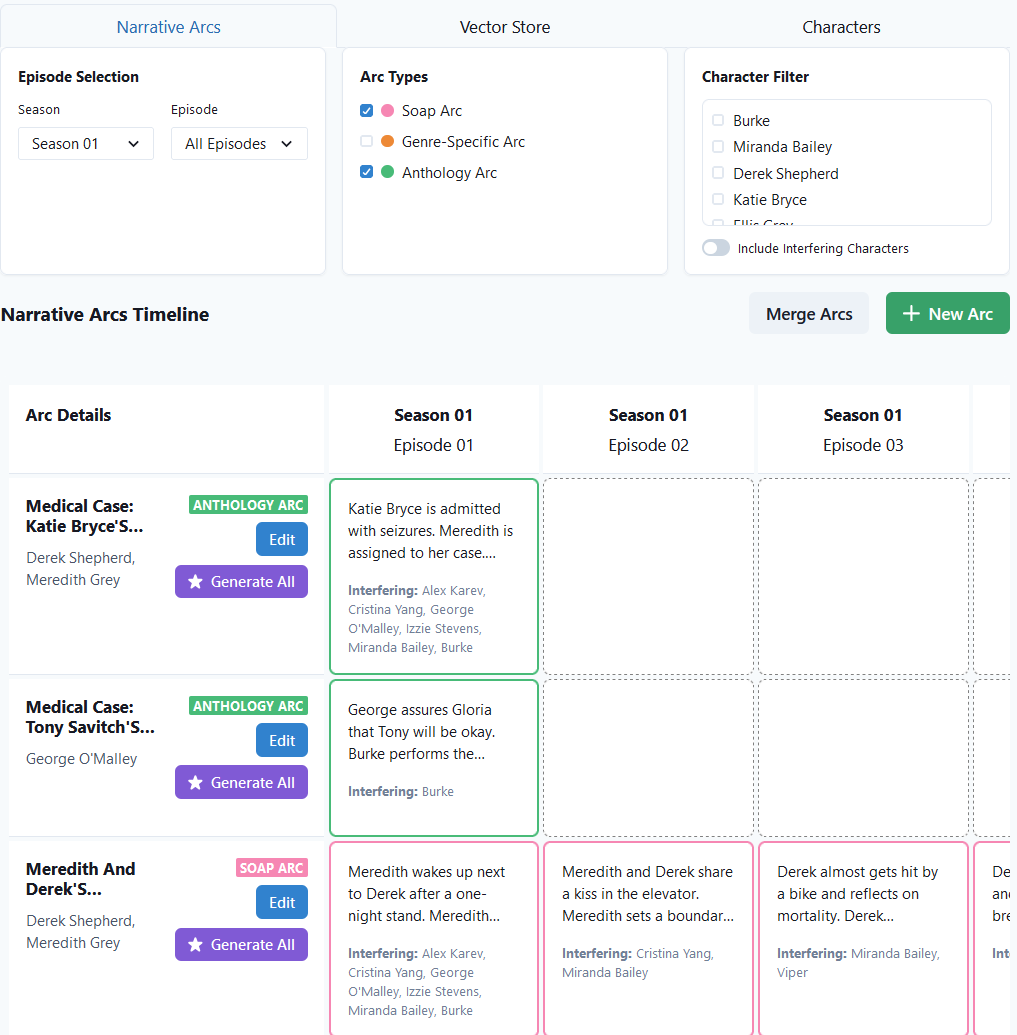Open the All Episodes dropdown
The height and width of the screenshot is (1035, 1017).
point(239,144)
